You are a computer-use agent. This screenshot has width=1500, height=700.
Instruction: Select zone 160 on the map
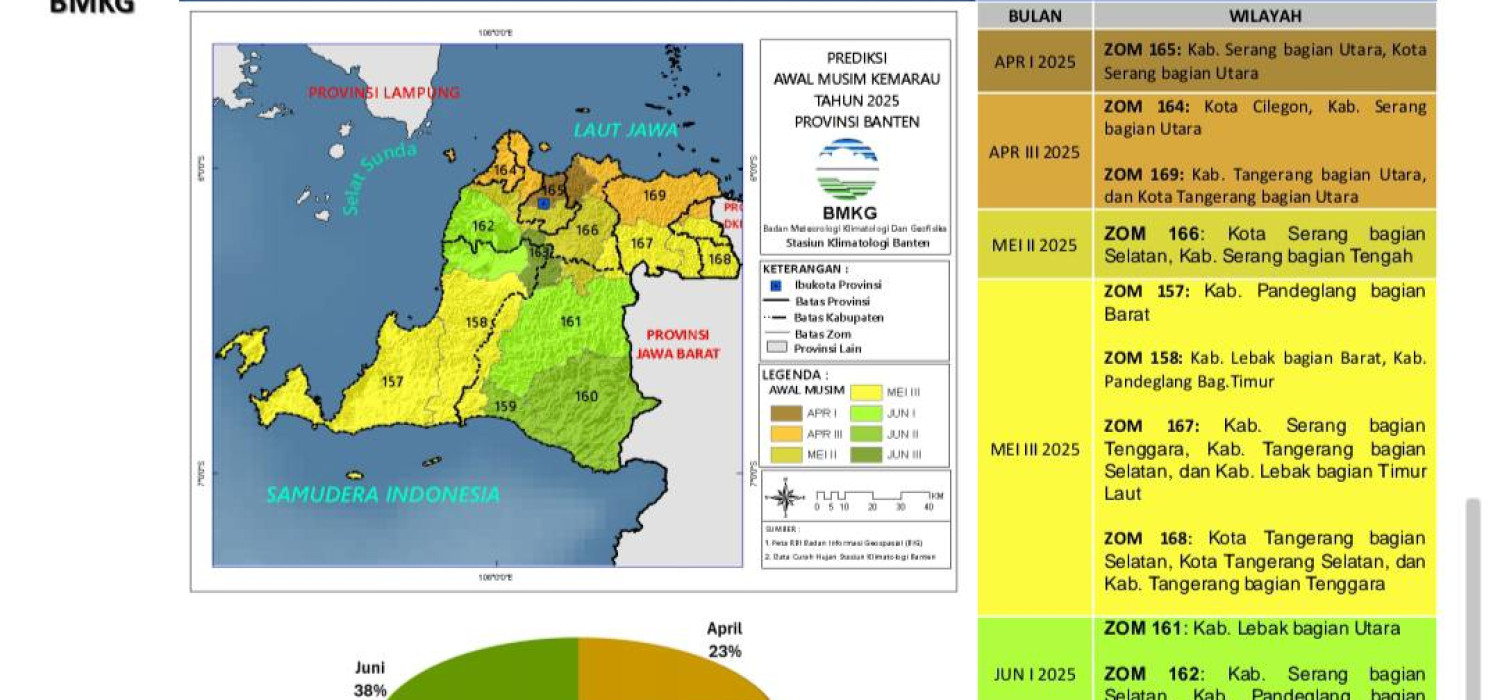click(586, 396)
